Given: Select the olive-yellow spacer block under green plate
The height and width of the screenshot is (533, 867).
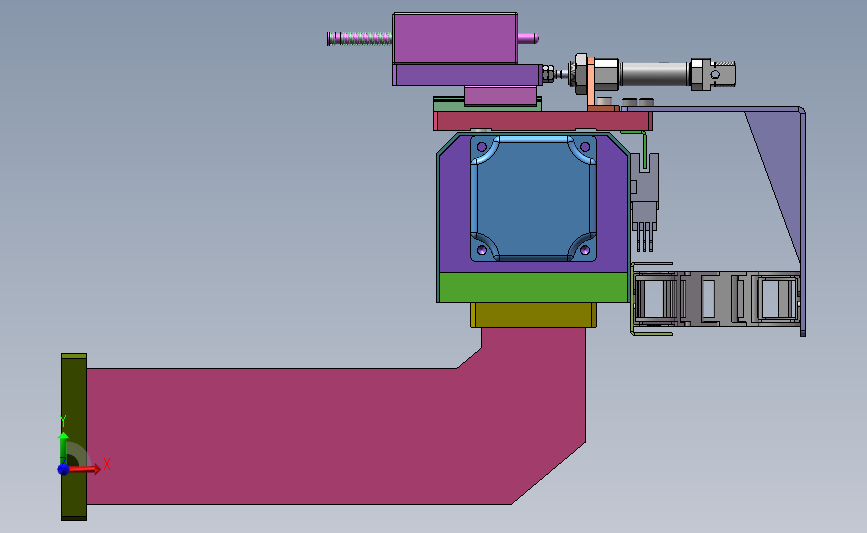Looking at the screenshot, I should (533, 315).
